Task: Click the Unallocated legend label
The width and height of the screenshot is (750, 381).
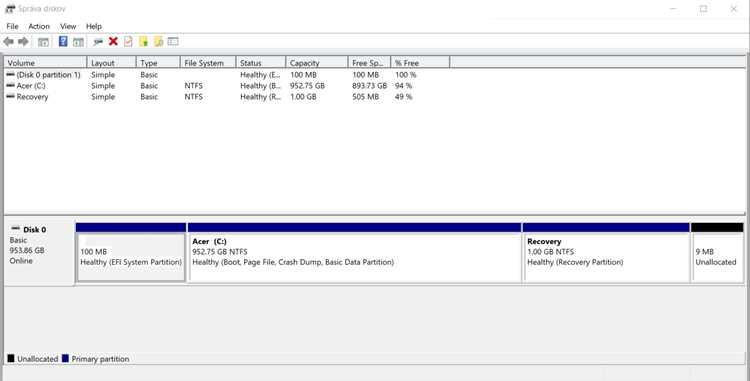Action: pyautogui.click(x=38, y=359)
